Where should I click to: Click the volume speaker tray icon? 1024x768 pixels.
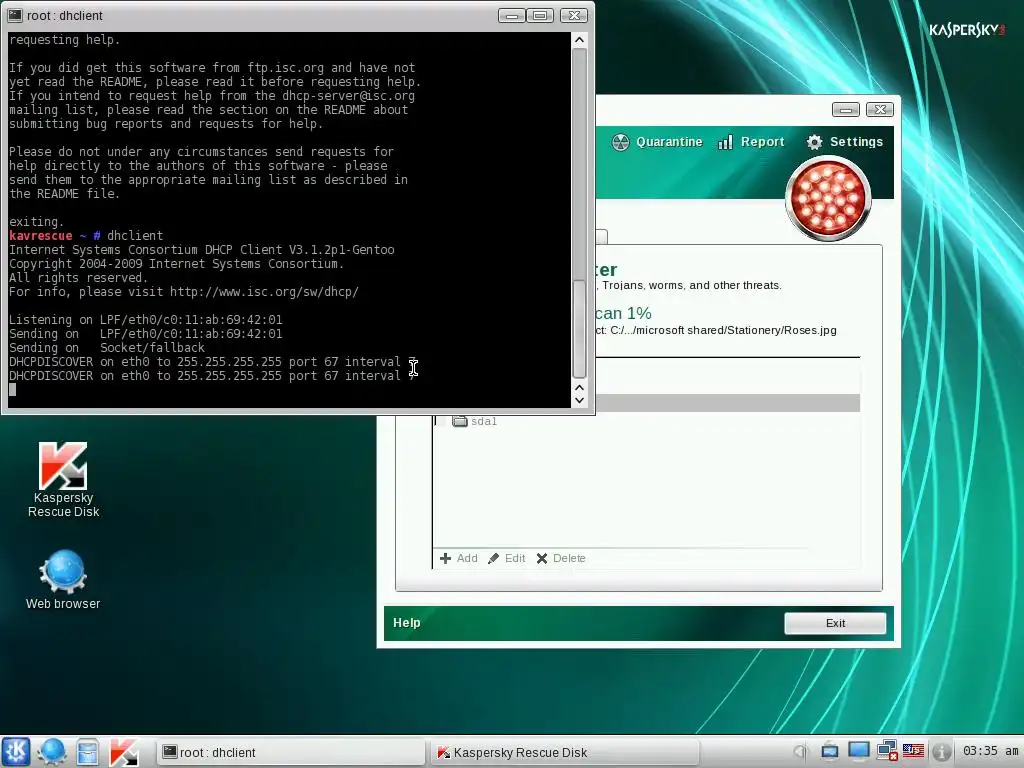tap(800, 752)
